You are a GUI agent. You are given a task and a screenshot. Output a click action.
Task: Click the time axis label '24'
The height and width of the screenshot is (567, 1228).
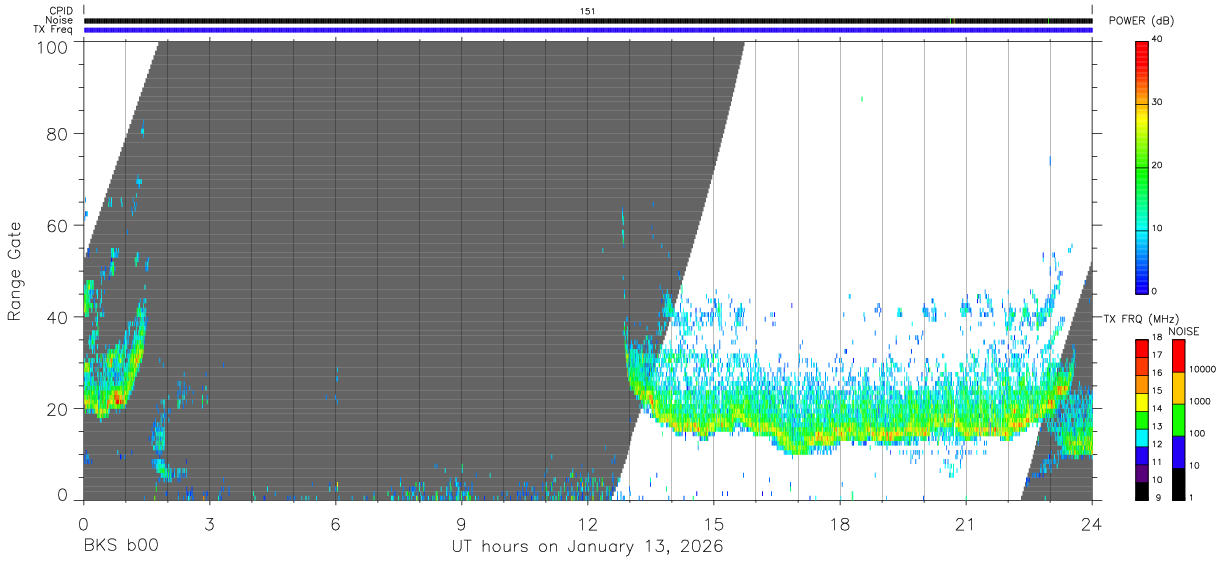coord(1091,524)
